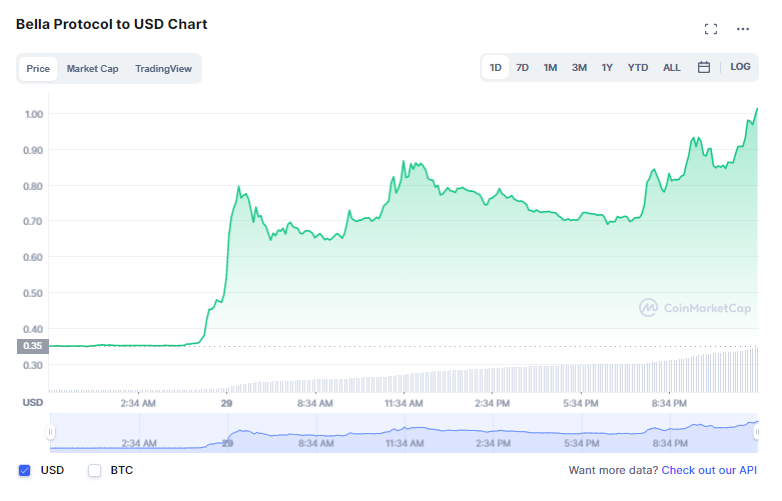Open the calendar date range picker
Image resolution: width=782 pixels, height=501 pixels.
703,67
